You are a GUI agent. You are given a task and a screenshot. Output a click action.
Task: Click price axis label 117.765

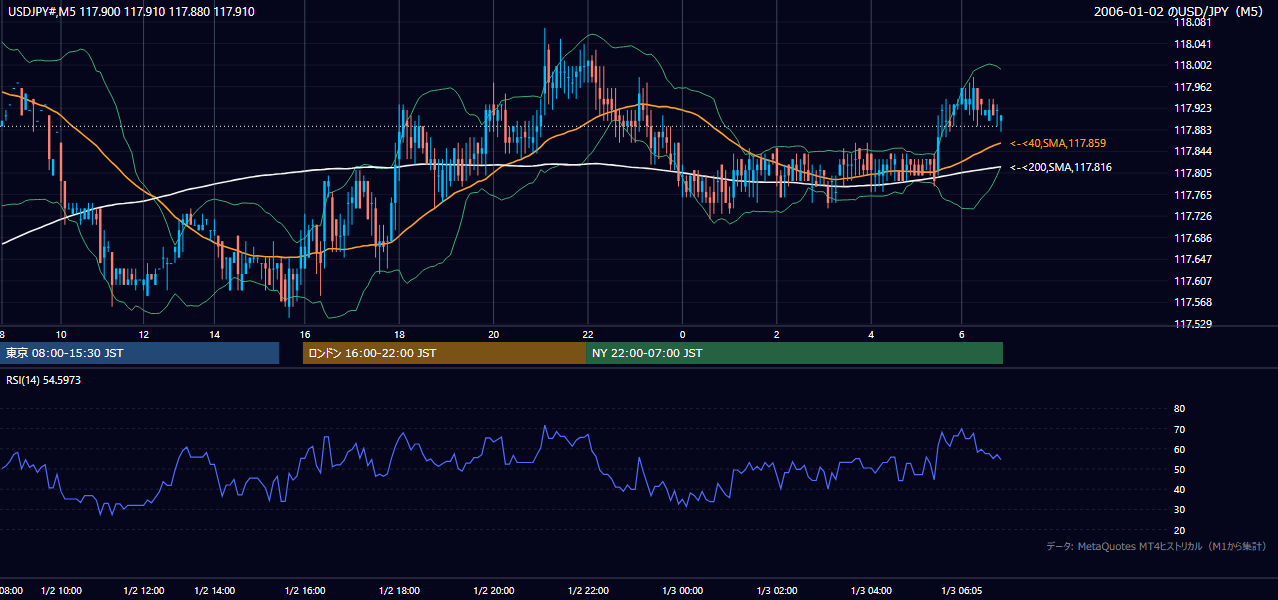click(1191, 195)
